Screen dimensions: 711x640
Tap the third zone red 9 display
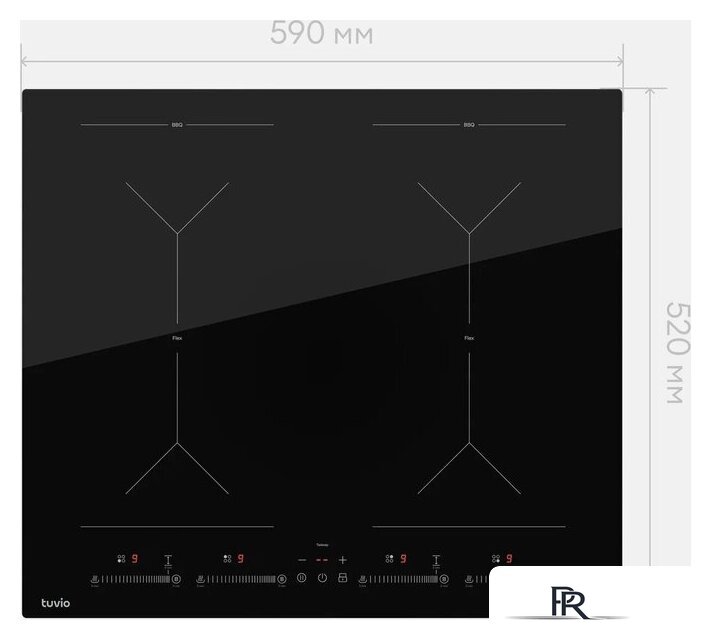coord(403,559)
